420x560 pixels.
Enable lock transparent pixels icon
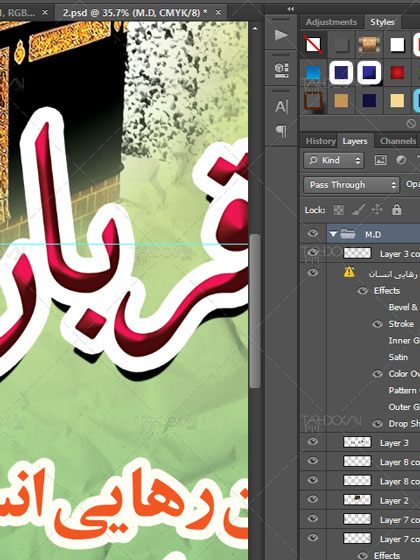(338, 210)
